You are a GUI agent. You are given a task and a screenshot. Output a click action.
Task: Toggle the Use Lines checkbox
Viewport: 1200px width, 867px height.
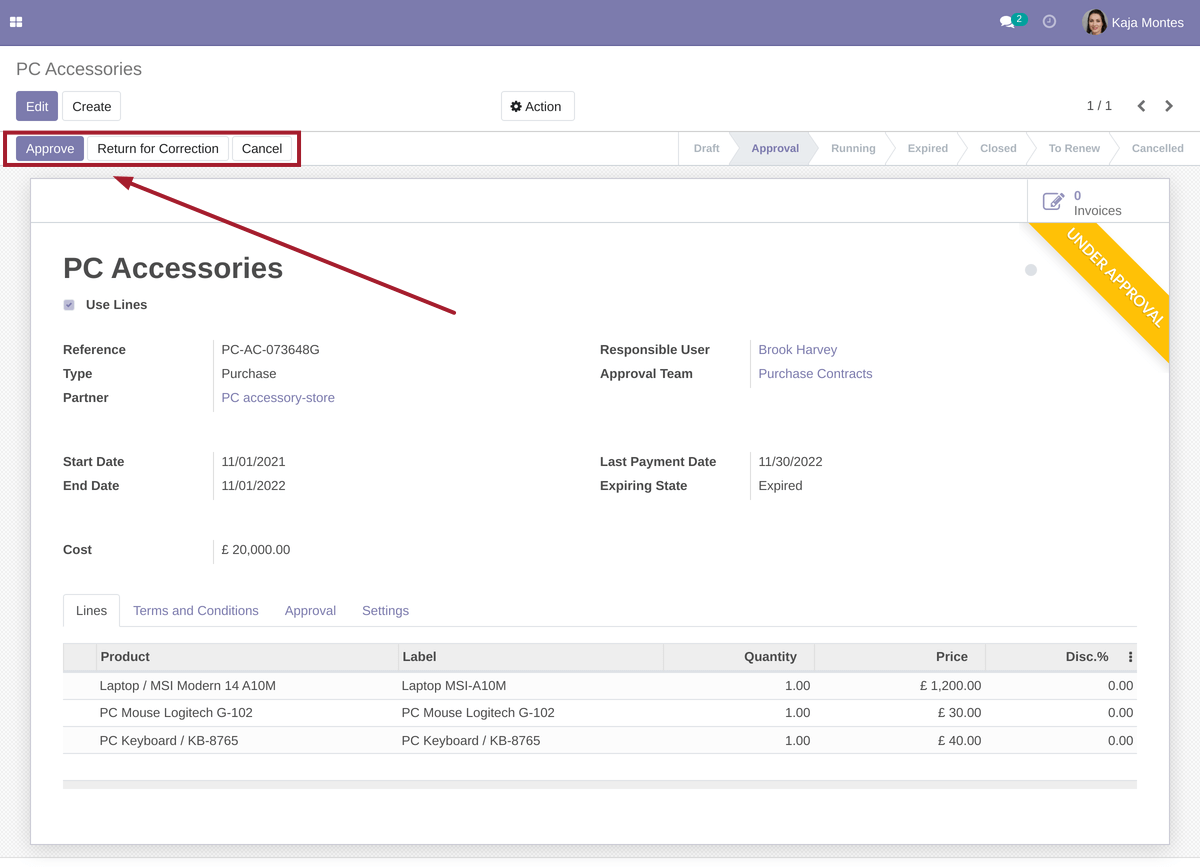[x=69, y=305]
